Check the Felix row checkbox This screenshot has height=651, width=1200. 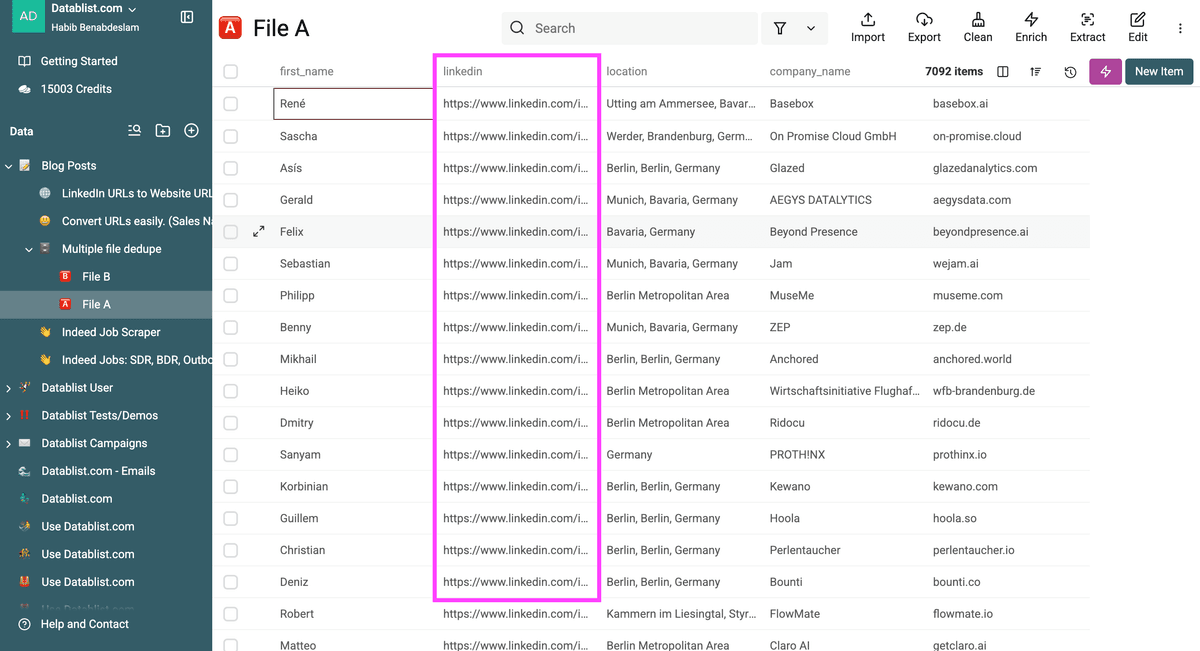(x=231, y=232)
